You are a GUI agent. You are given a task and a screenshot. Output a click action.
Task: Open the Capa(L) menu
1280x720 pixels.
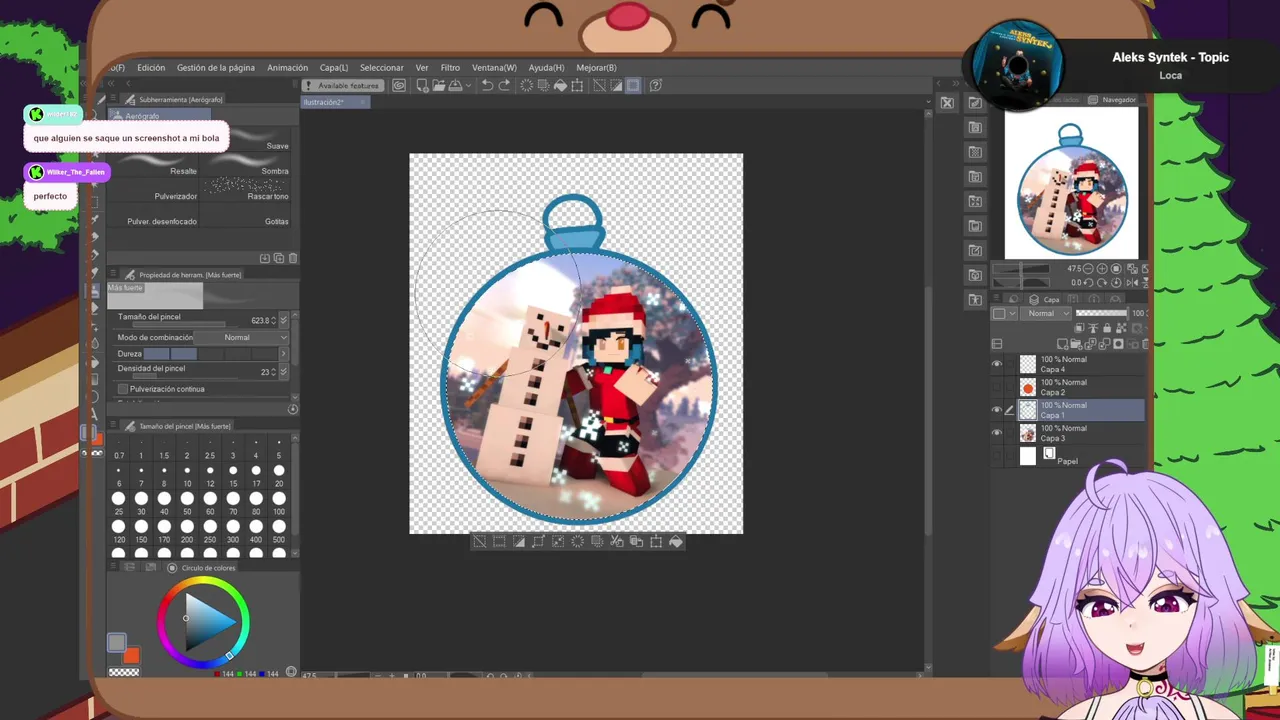(334, 68)
